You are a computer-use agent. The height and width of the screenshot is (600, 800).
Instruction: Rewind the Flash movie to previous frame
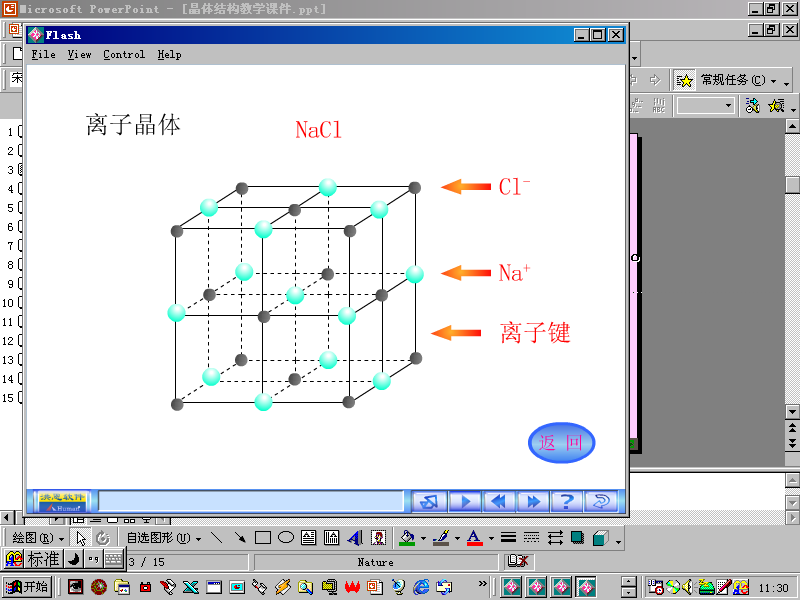click(499, 501)
